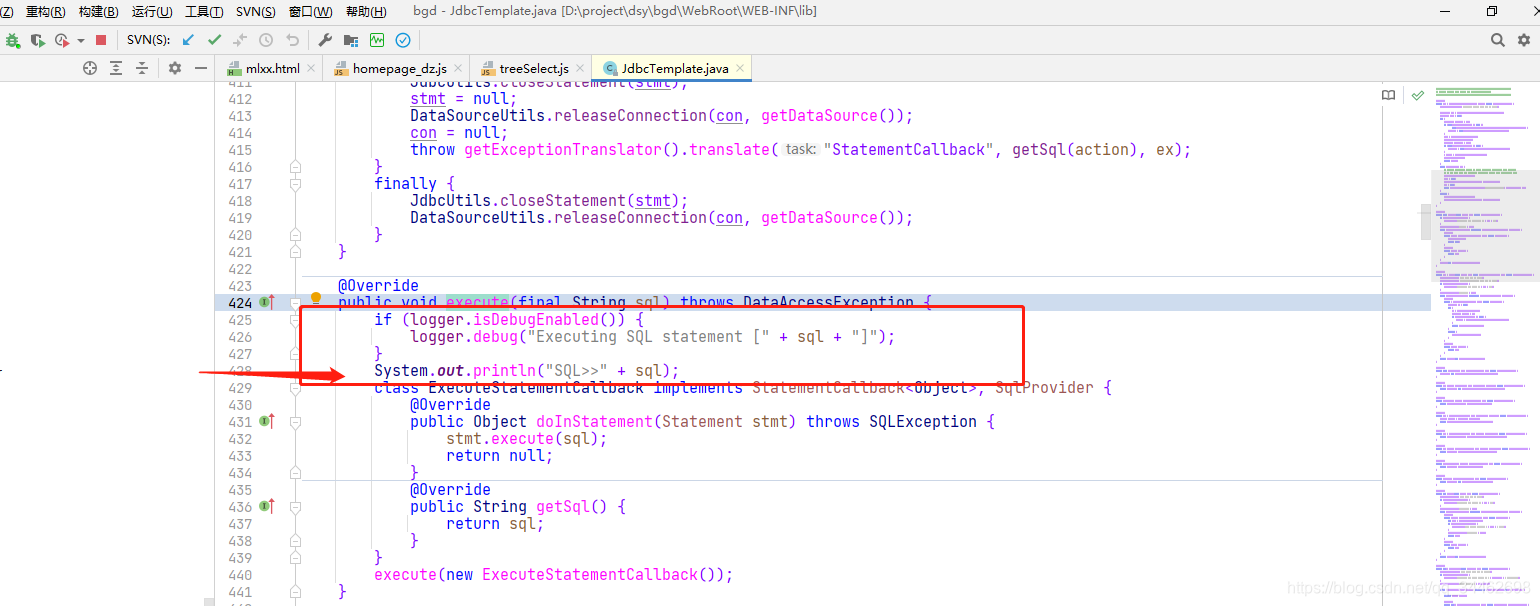Click line number 424 in gutter
Screen dimensions: 1540x606
240,302
